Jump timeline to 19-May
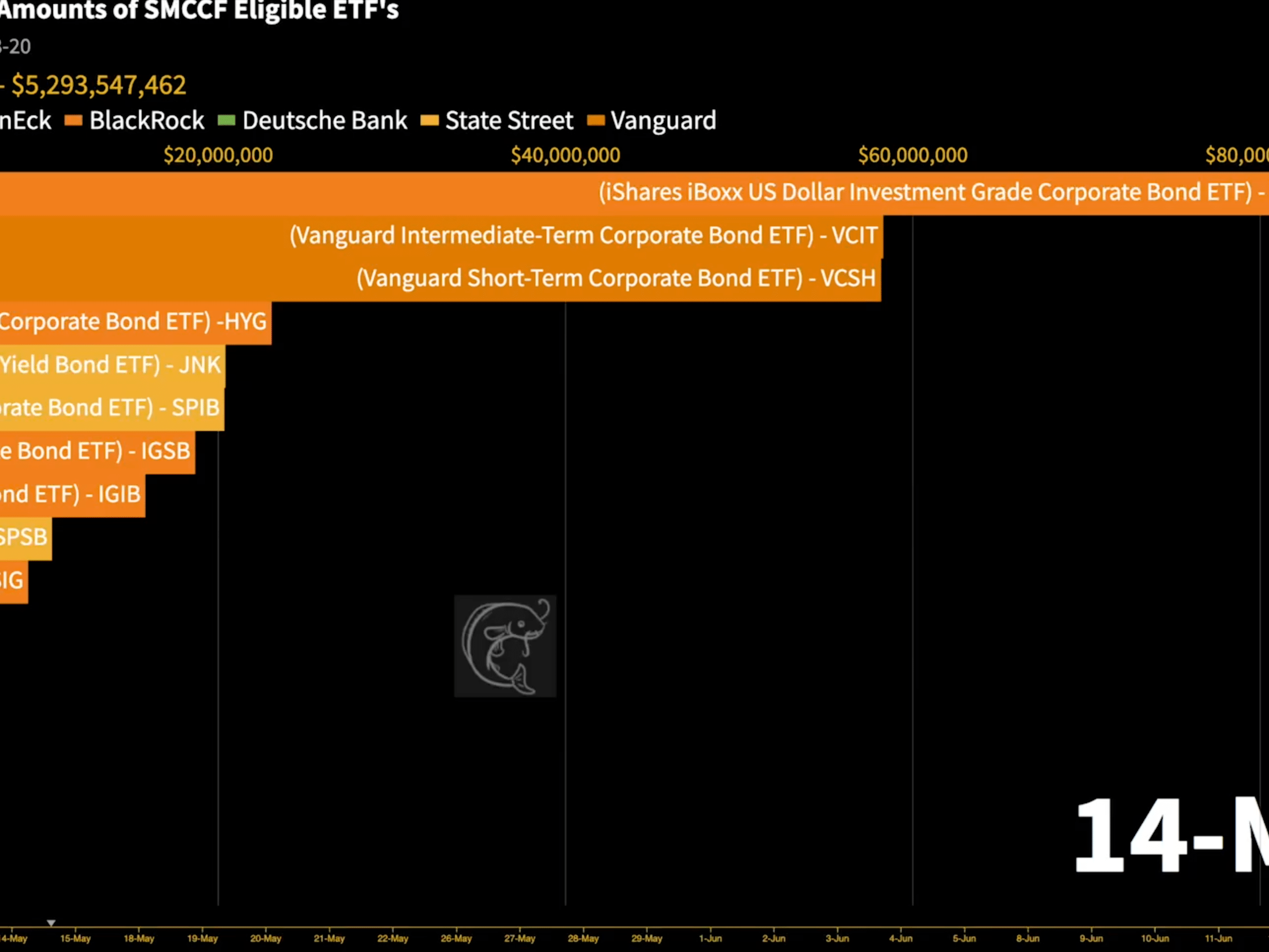 [202, 939]
